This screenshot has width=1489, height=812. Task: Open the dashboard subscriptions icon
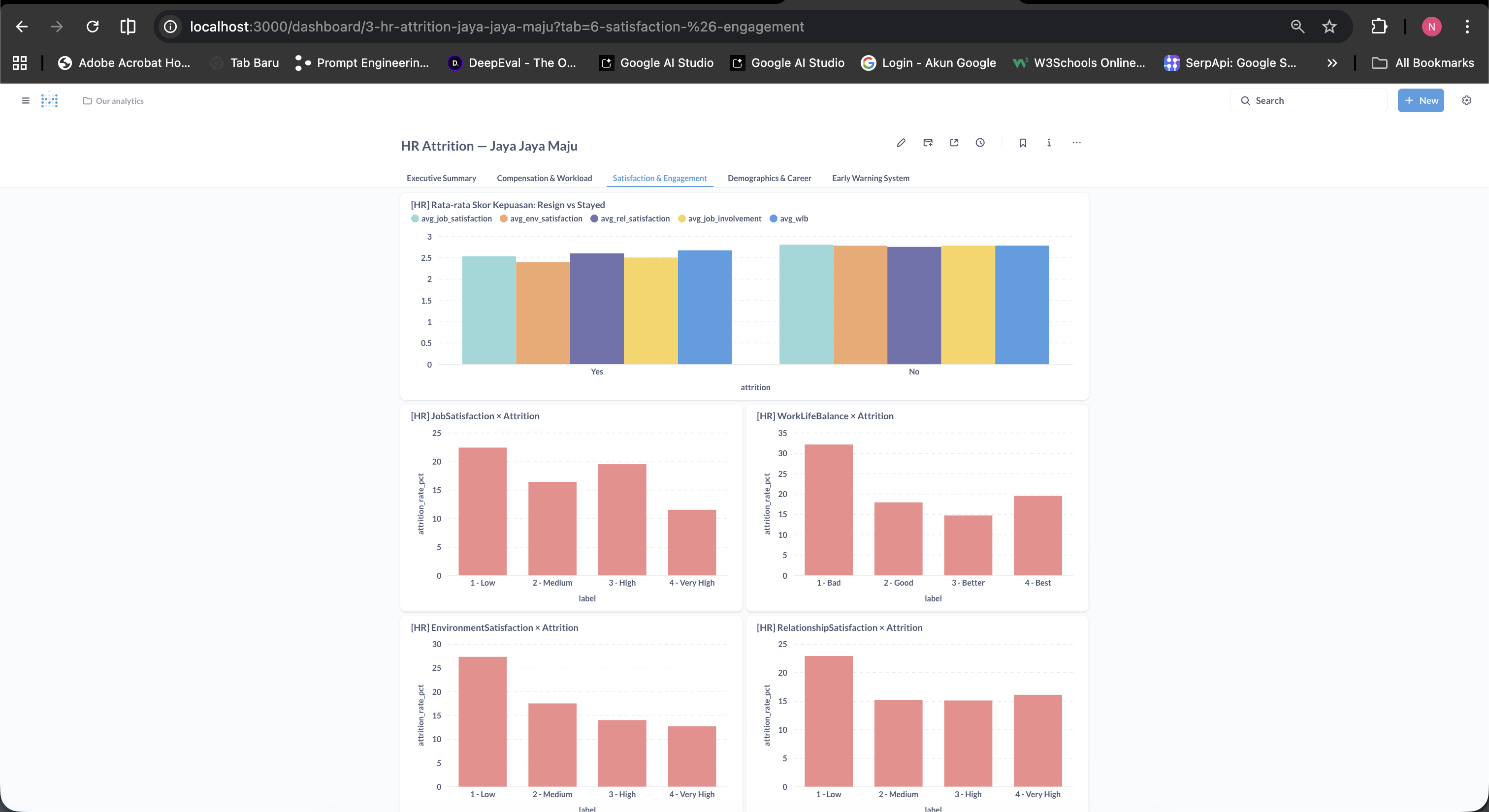pos(928,143)
